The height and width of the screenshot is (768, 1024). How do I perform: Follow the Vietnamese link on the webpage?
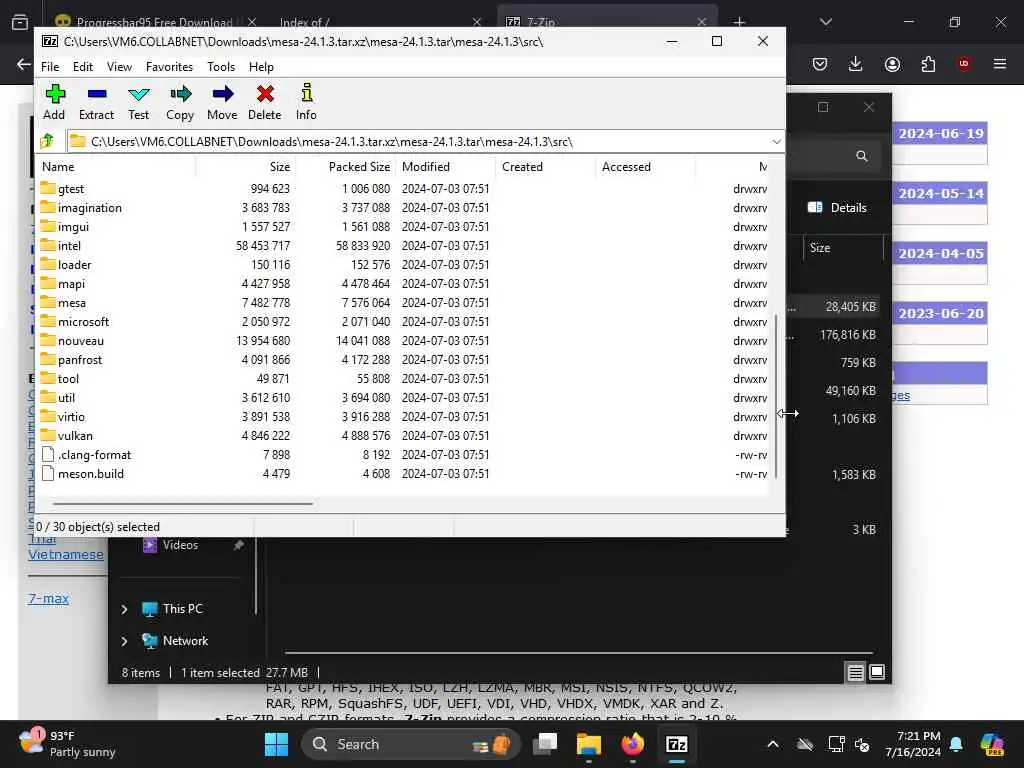[66, 554]
